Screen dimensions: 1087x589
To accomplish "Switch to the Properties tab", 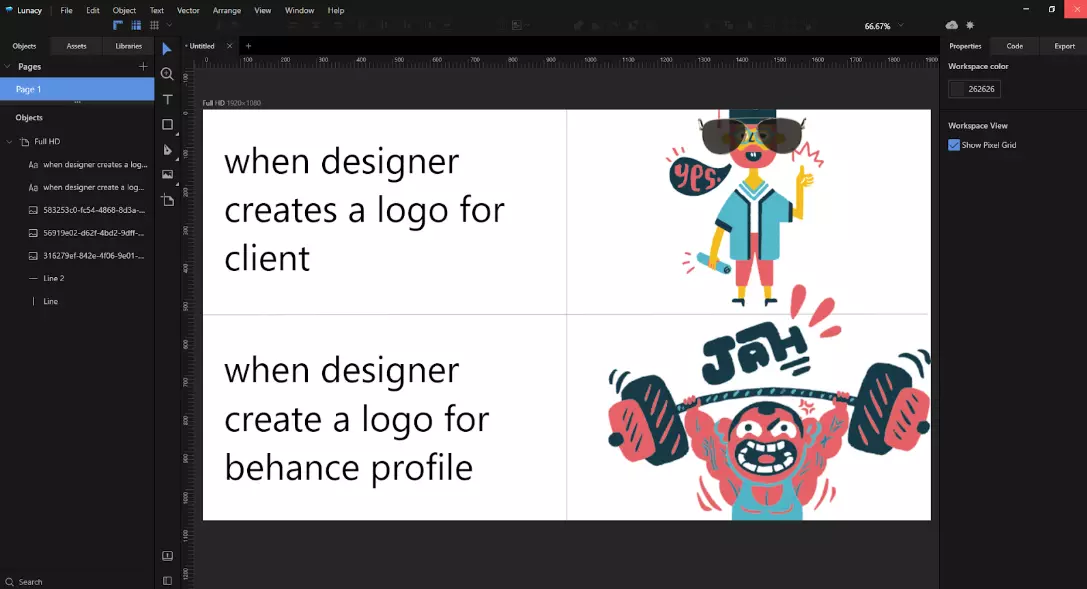I will pyautogui.click(x=965, y=46).
